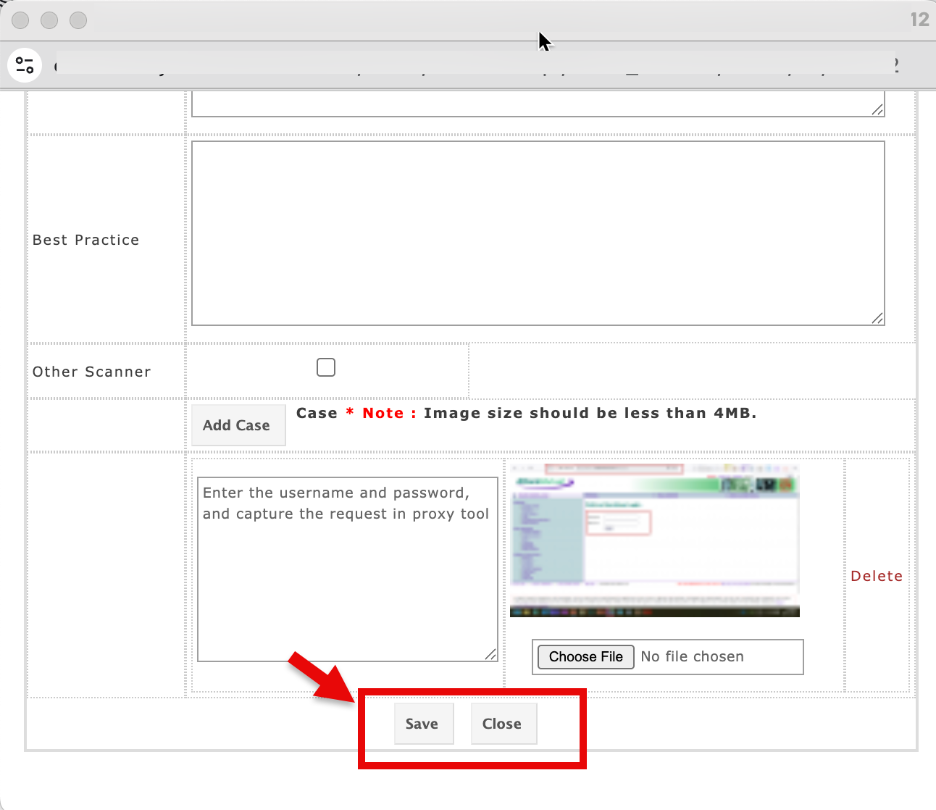The width and height of the screenshot is (936, 810).
Task: Click the browser address bar
Action: 476,64
